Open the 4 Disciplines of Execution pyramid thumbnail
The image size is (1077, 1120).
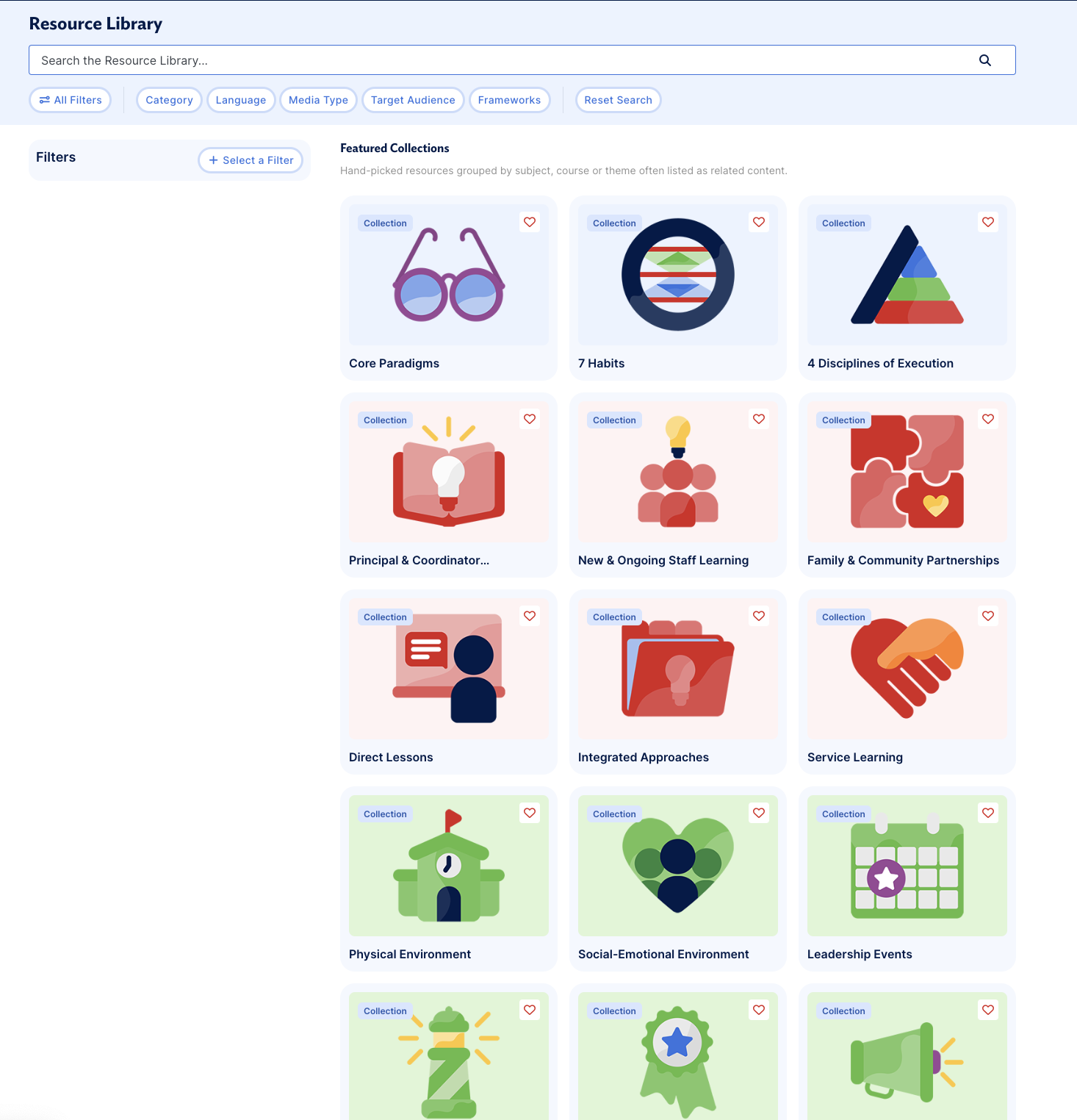907,276
